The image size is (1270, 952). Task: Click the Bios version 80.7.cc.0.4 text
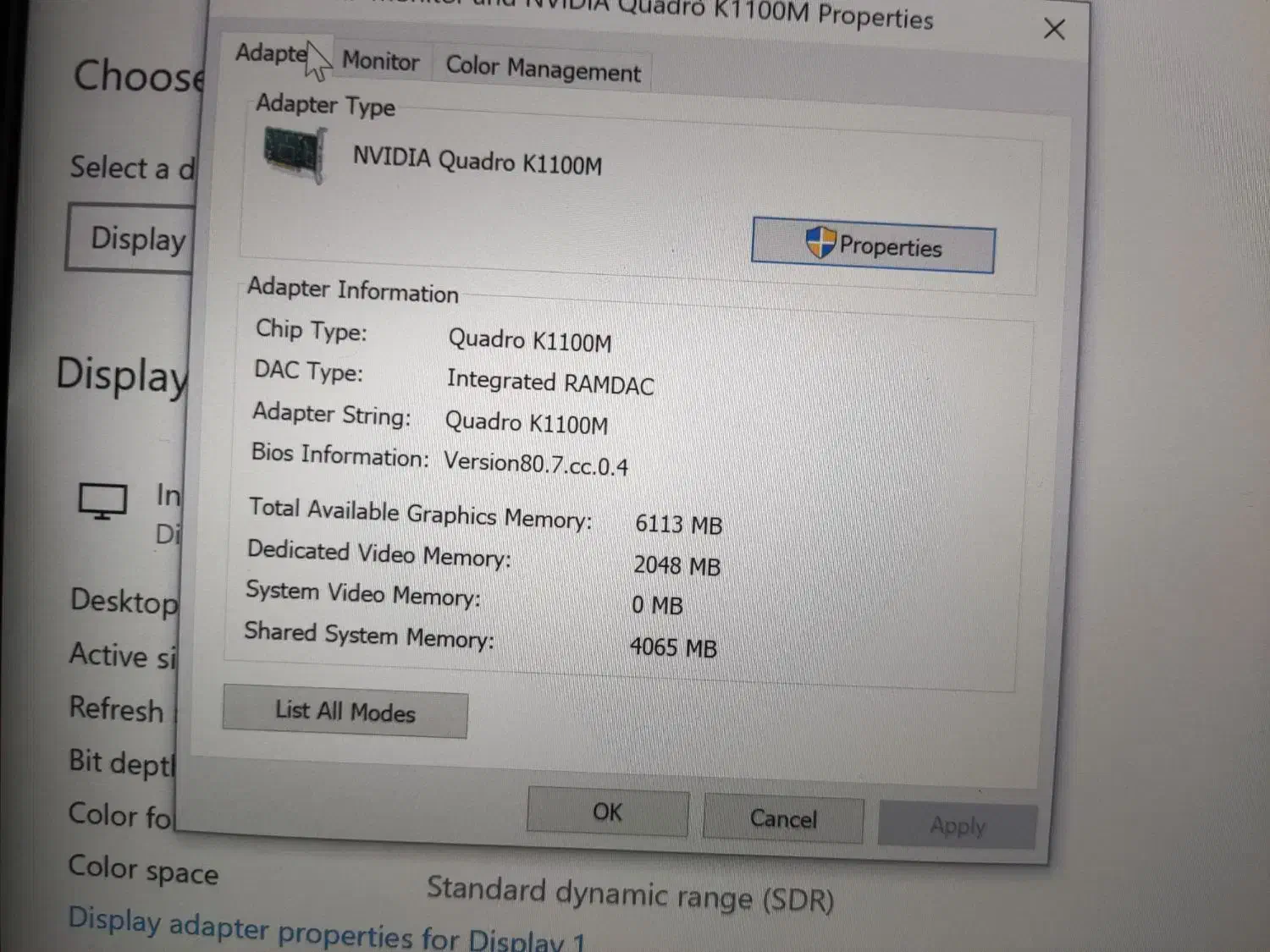(x=536, y=464)
